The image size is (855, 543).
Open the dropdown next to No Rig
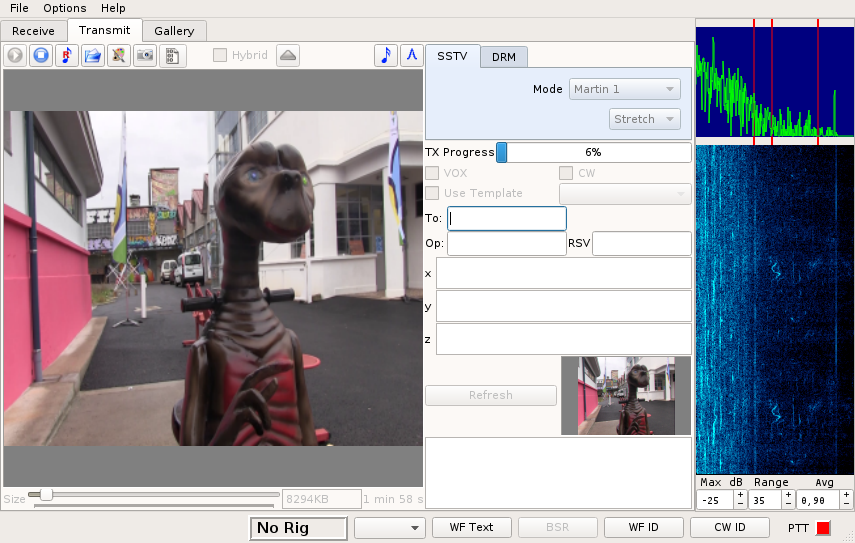point(389,527)
